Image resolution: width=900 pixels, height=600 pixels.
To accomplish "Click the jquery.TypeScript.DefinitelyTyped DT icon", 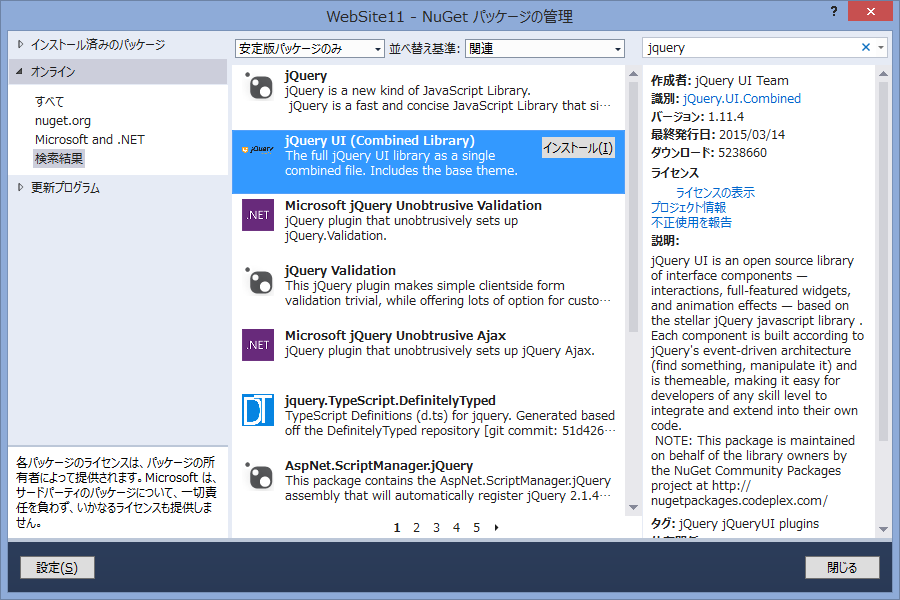I will 258,408.
